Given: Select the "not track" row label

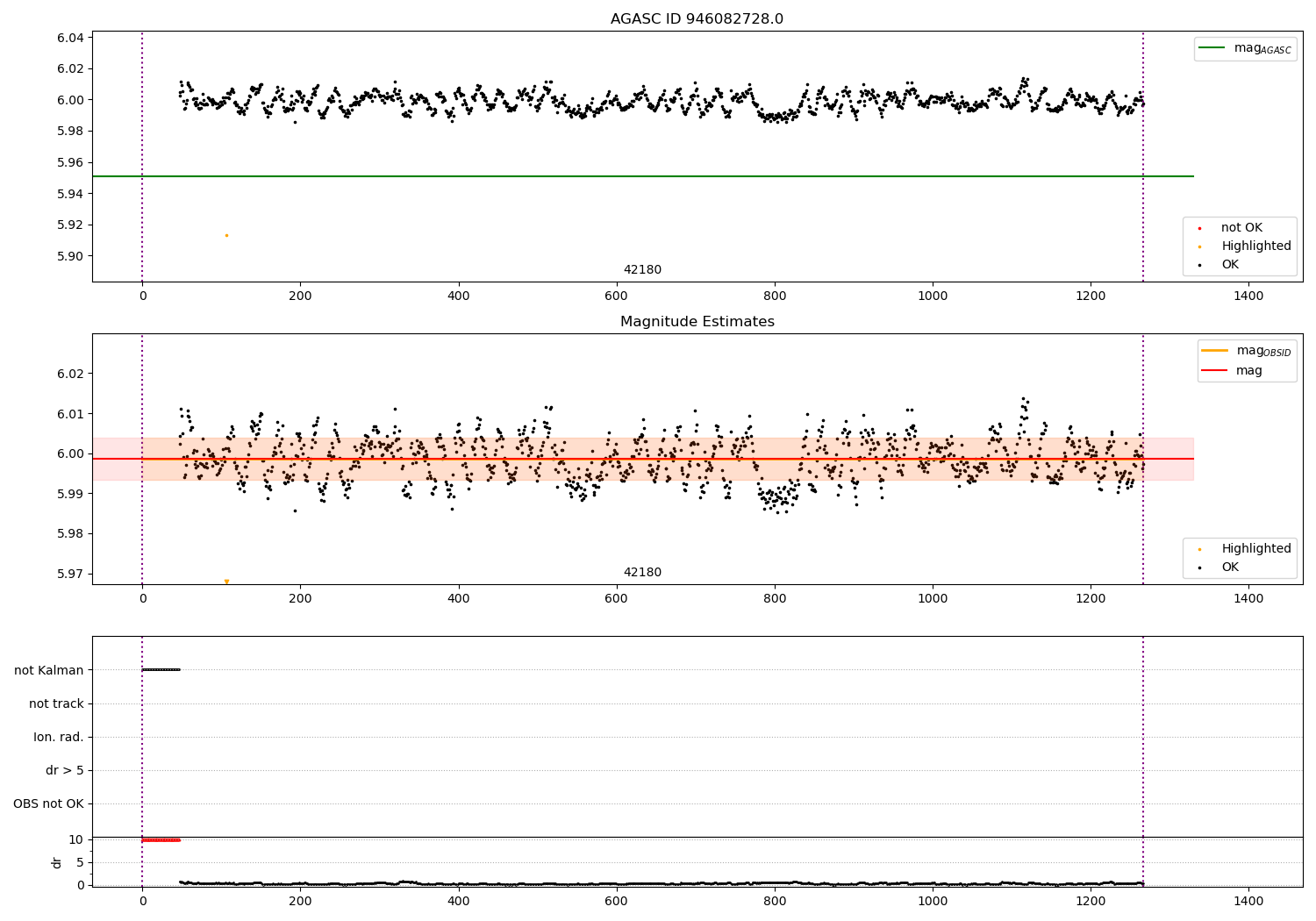Looking at the screenshot, I should 56,703.
